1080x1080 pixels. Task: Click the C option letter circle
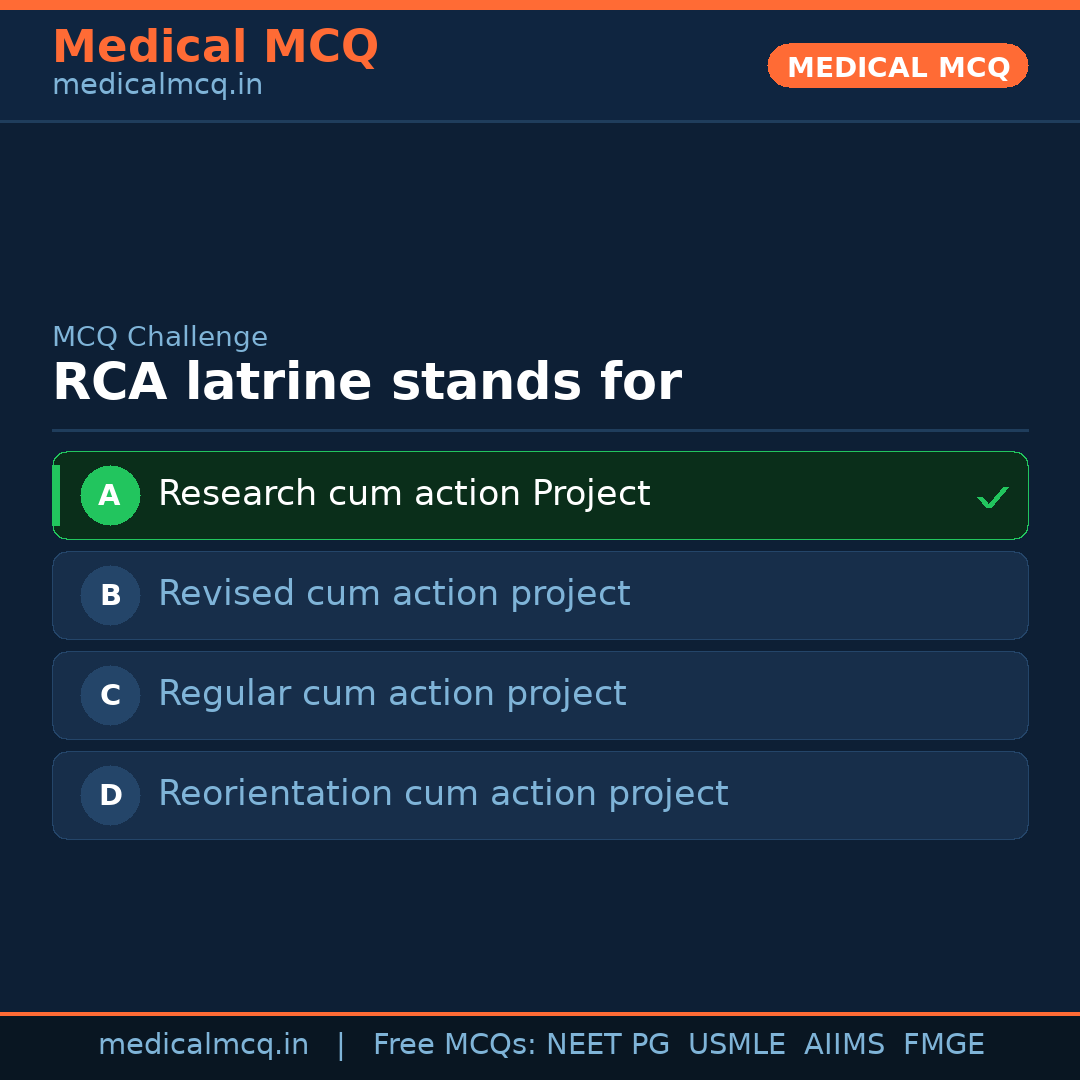(110, 695)
